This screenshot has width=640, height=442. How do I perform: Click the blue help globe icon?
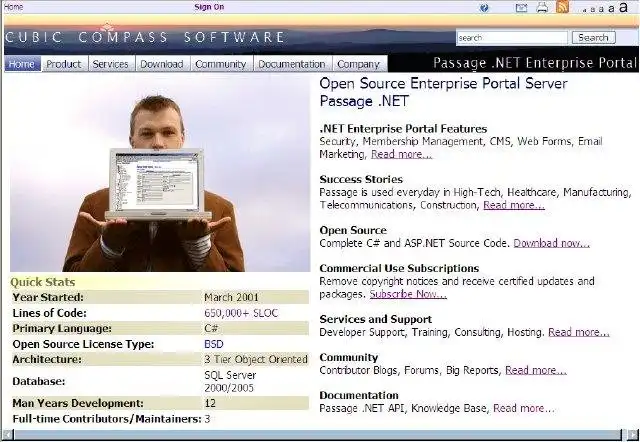tap(484, 8)
